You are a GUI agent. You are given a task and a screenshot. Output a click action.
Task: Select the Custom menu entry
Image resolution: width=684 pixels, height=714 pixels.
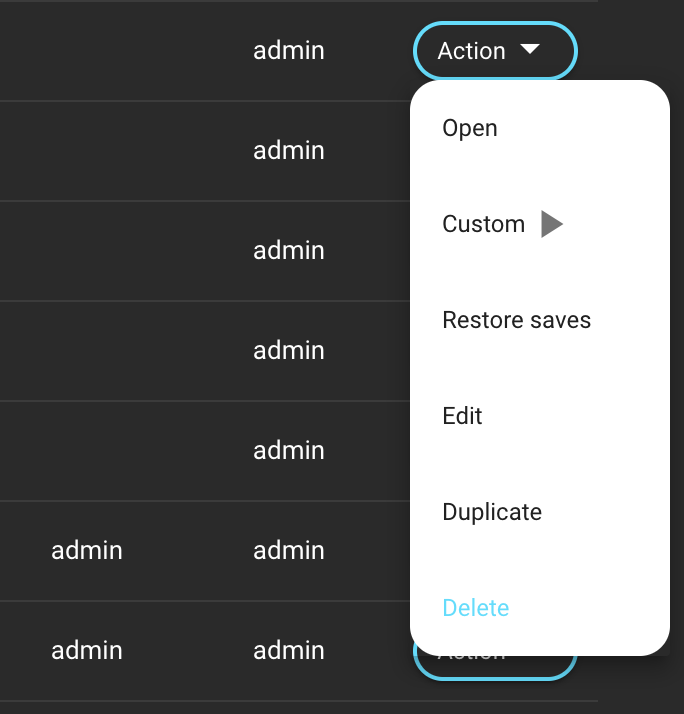tap(484, 224)
